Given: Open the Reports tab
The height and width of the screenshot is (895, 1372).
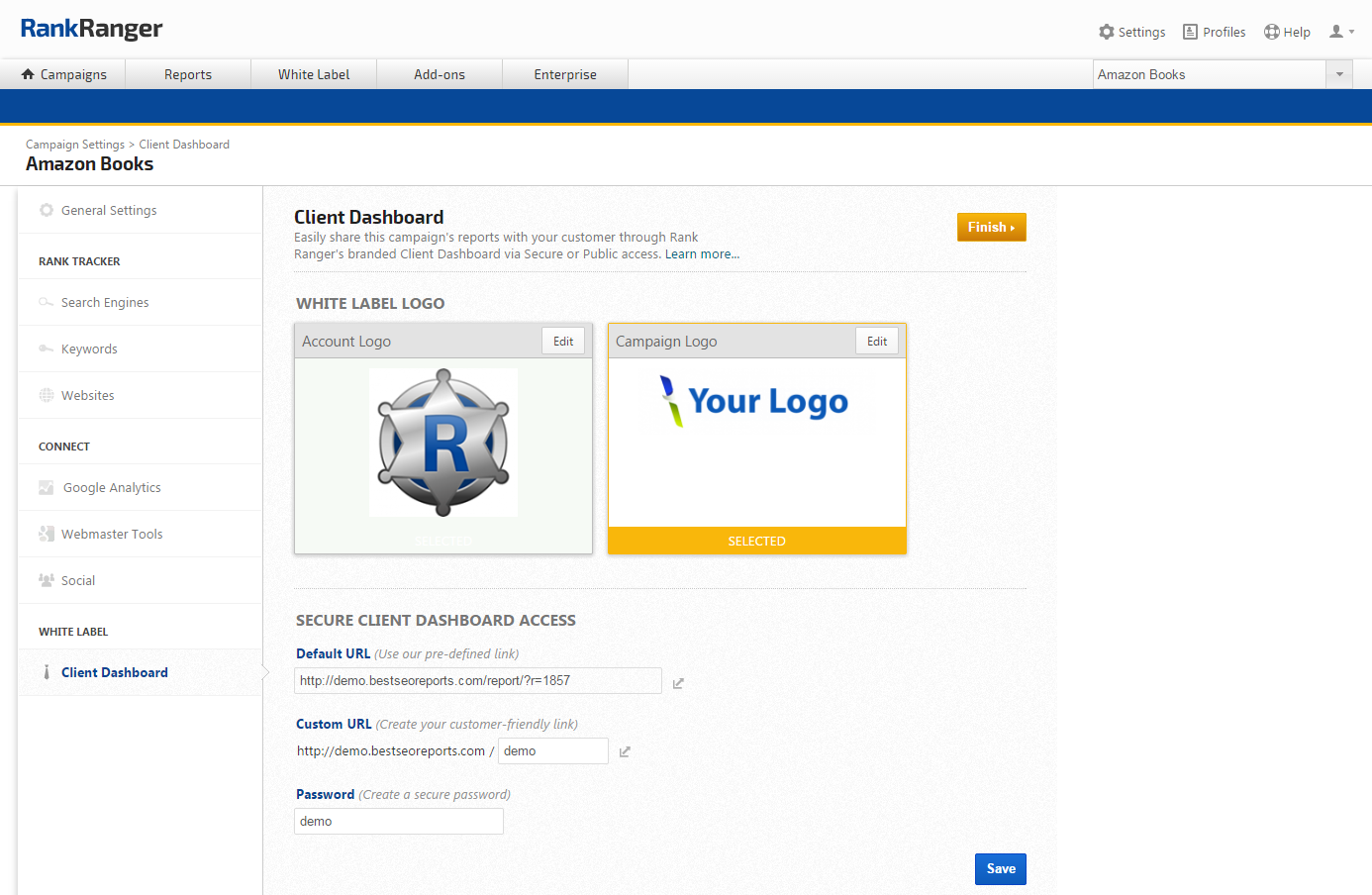Looking at the screenshot, I should tap(188, 74).
